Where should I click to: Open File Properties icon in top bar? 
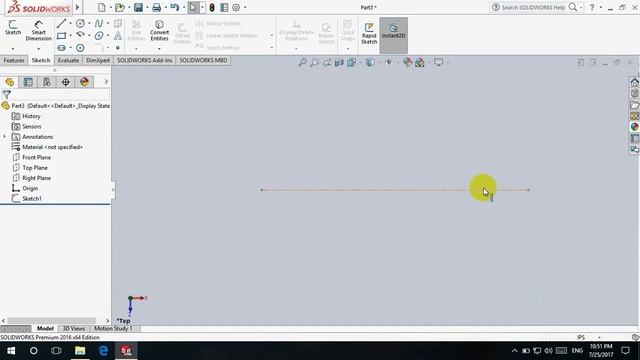click(x=224, y=7)
